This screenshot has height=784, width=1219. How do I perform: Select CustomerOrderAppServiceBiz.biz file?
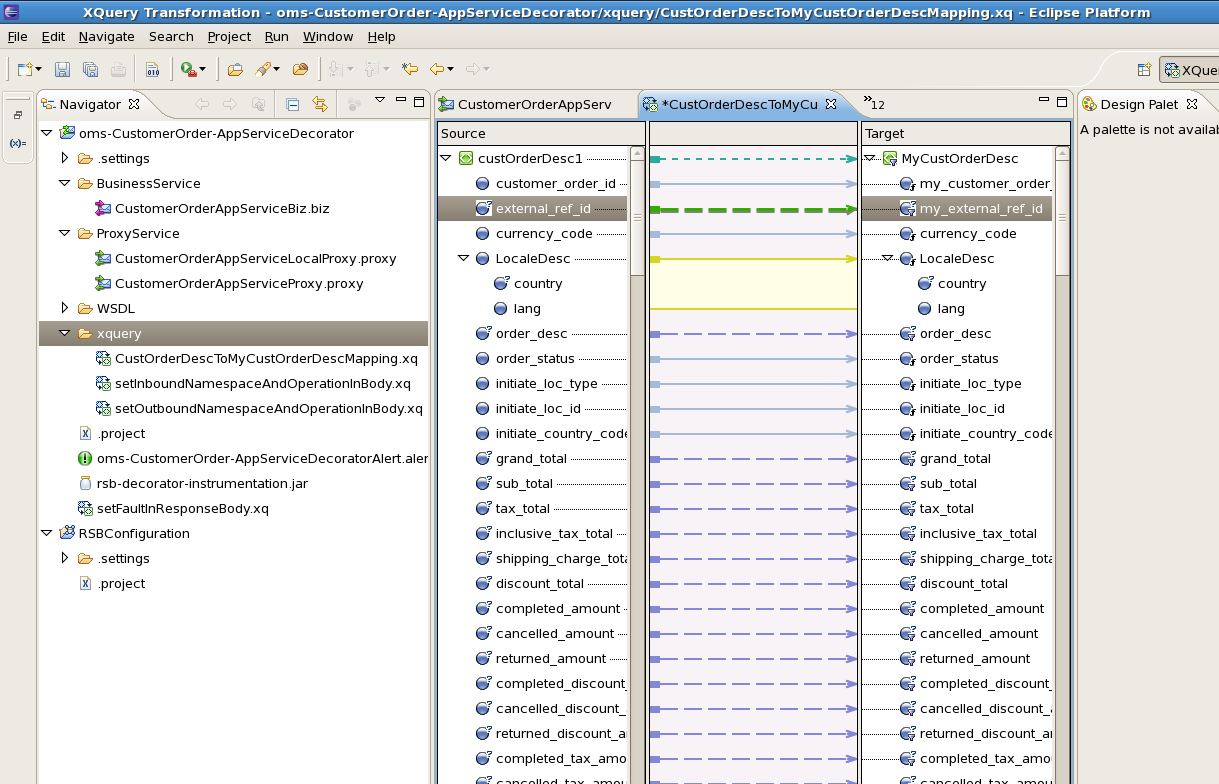(x=221, y=208)
